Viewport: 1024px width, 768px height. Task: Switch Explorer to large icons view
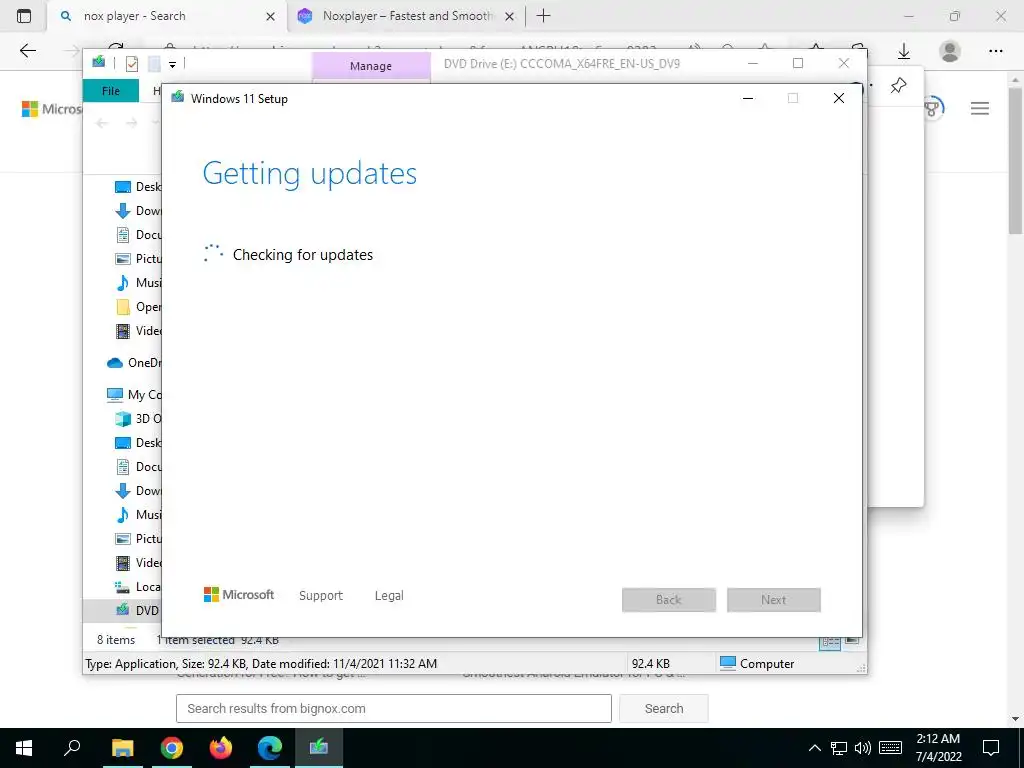click(852, 641)
